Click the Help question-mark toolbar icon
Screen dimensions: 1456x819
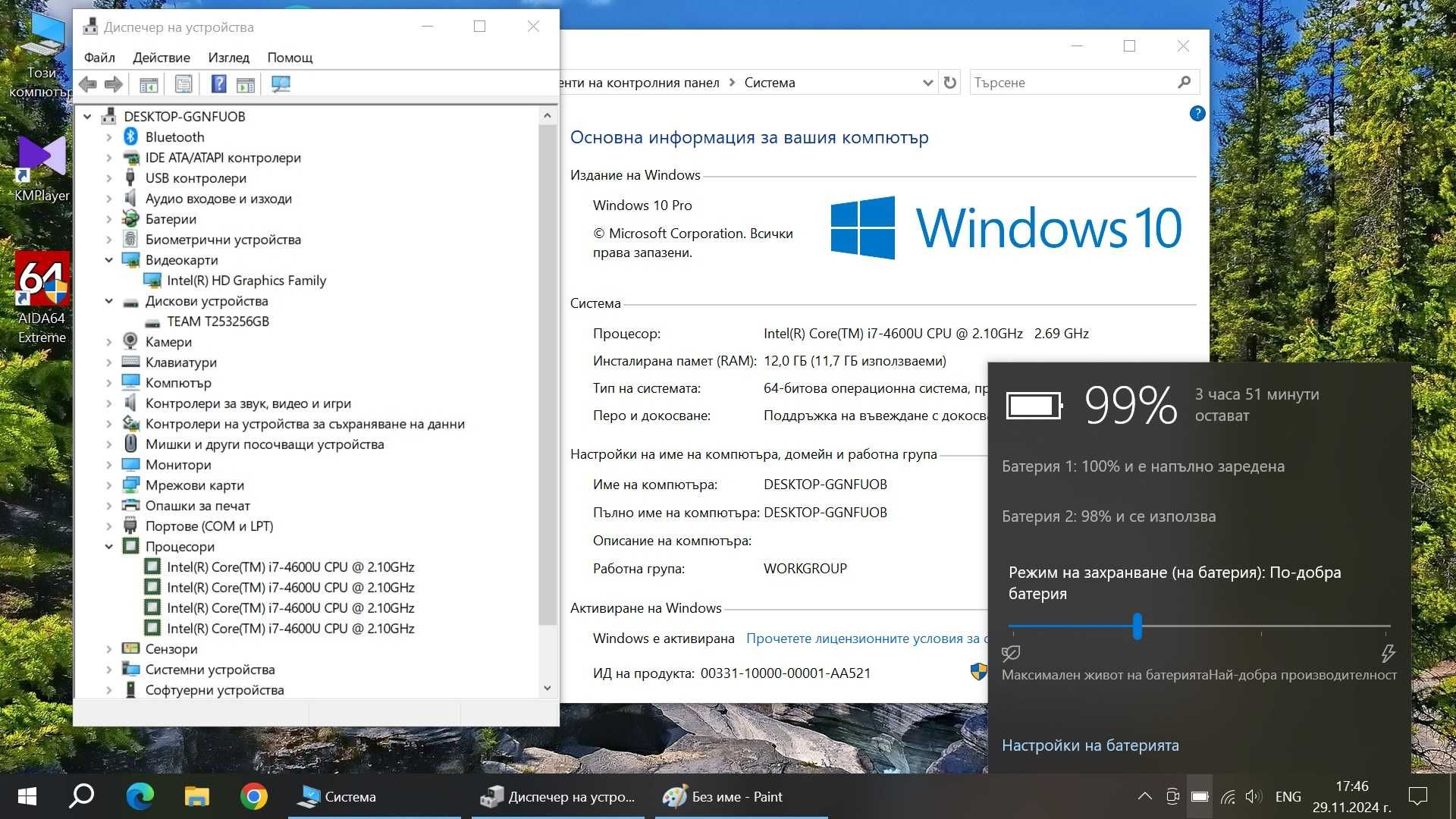click(218, 84)
